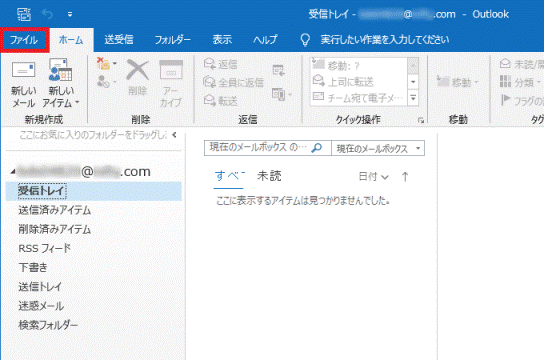This screenshot has height=360, width=544.
Task: Select the チーム宛て電子メール quick step
Action: (x=359, y=98)
